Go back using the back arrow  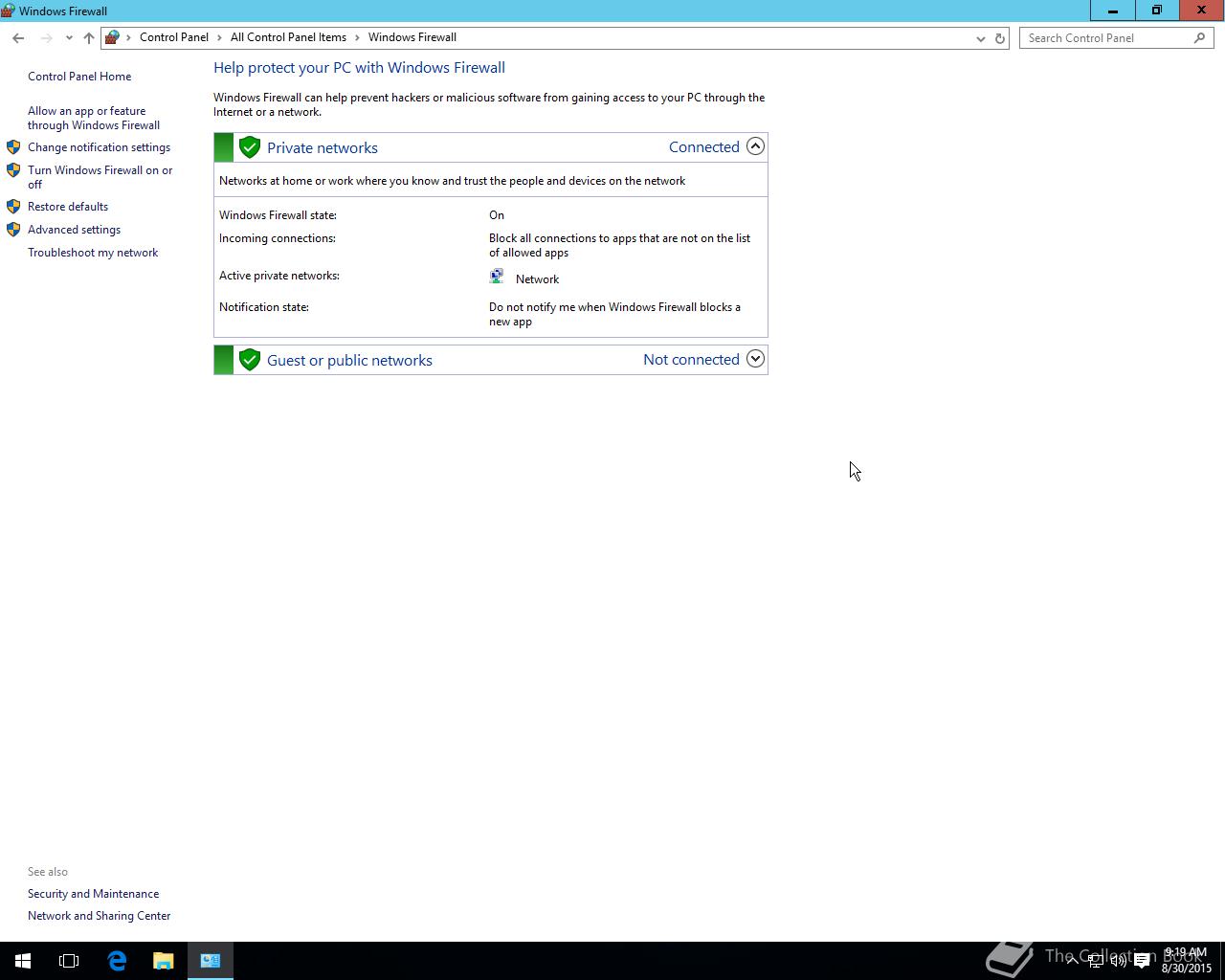[x=18, y=38]
